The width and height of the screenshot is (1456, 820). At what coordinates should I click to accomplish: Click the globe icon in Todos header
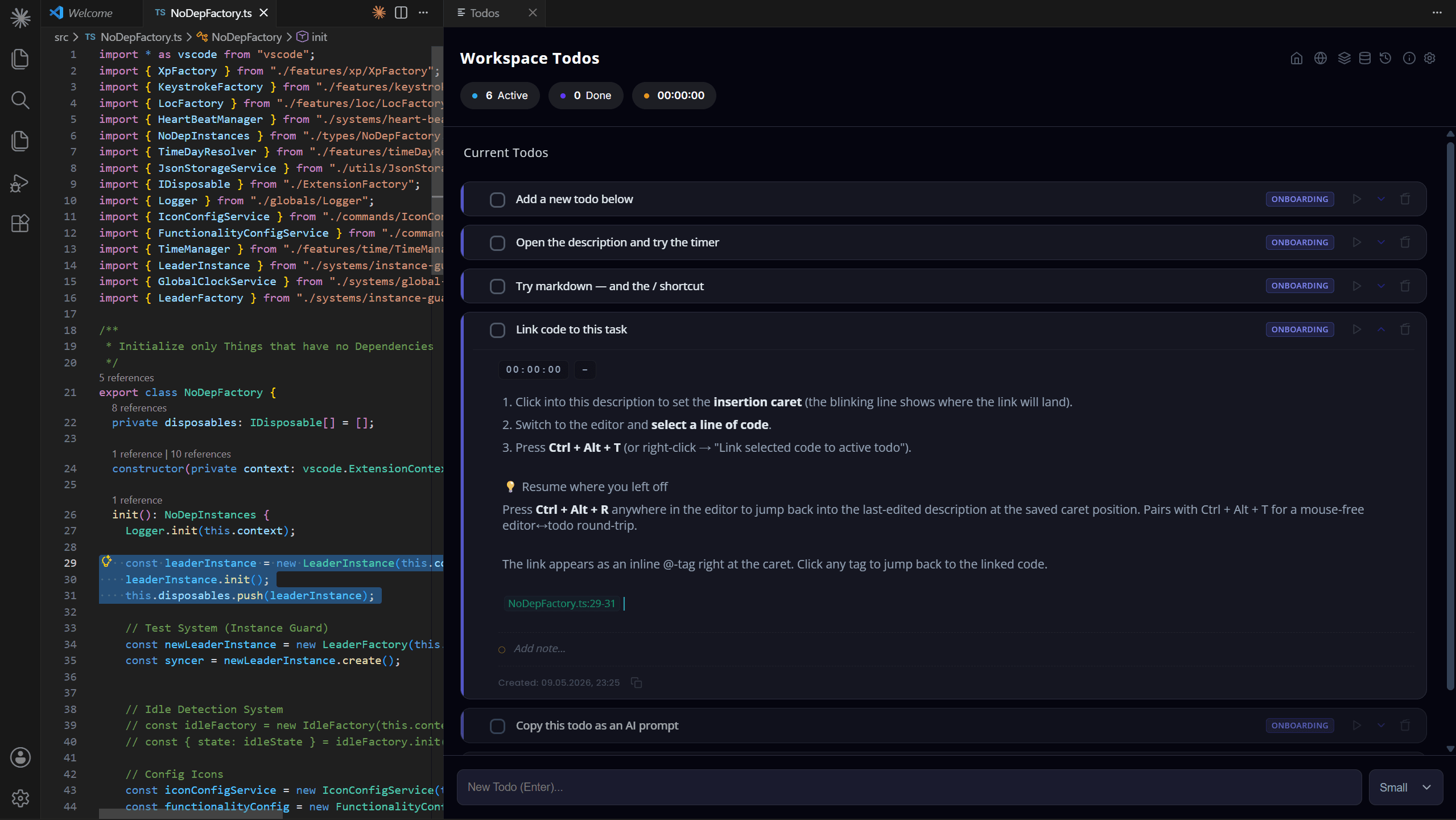coord(1320,59)
